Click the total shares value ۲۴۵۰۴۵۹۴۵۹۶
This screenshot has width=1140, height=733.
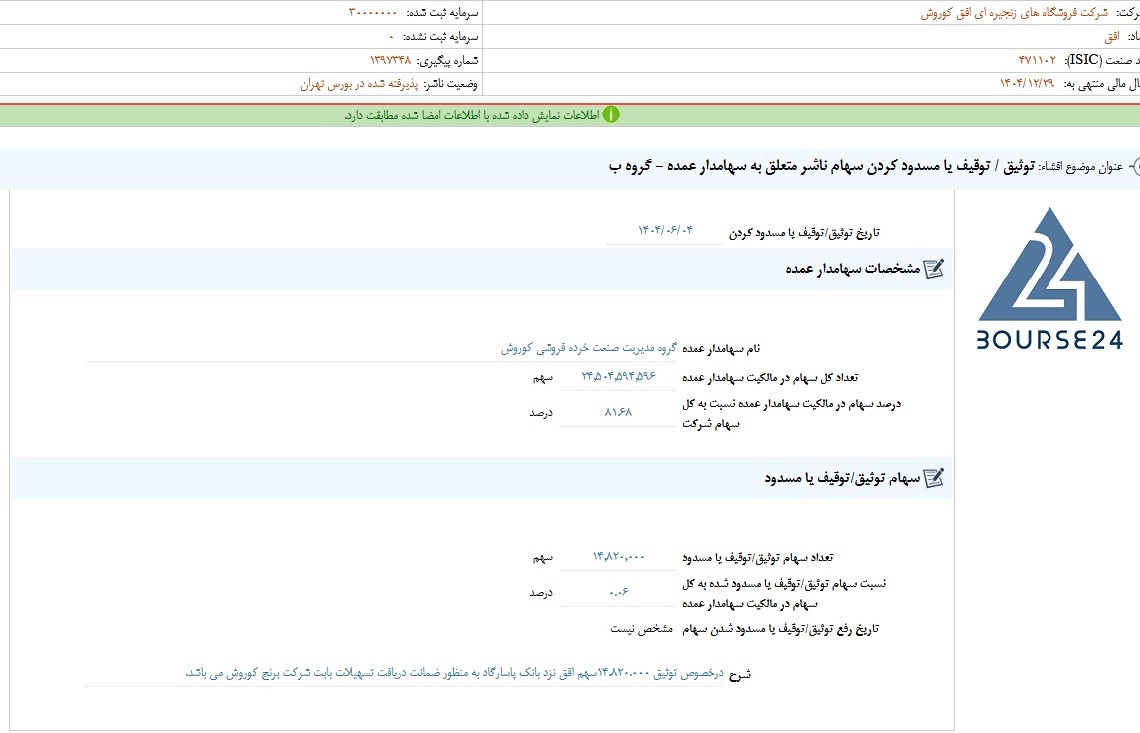(618, 376)
